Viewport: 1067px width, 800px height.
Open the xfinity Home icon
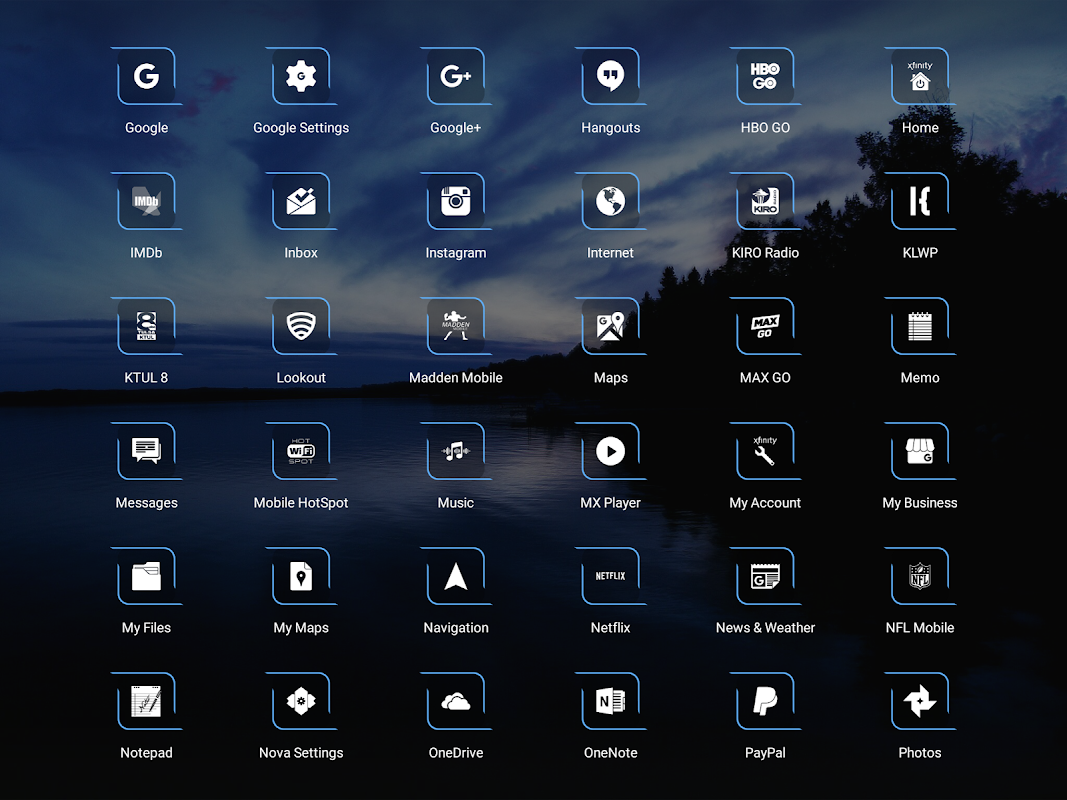920,76
